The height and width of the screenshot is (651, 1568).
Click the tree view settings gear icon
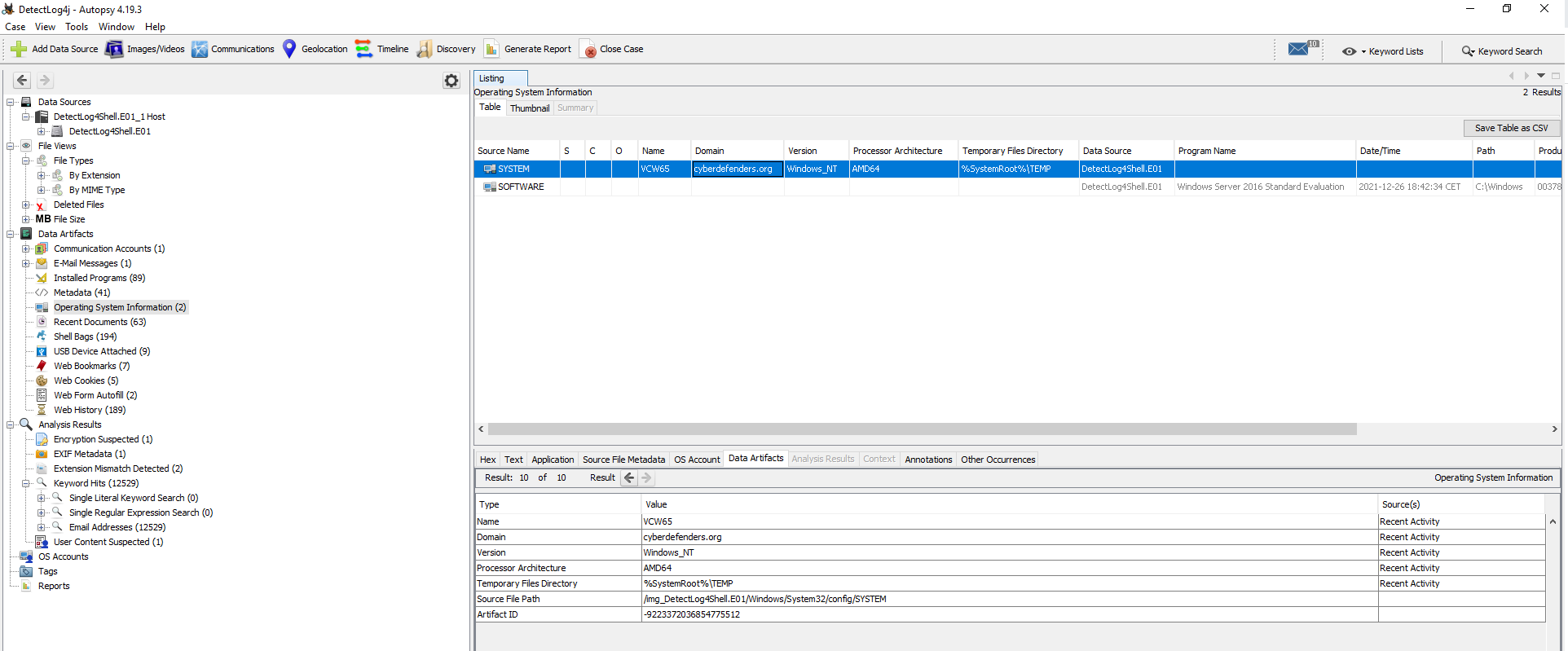(451, 81)
